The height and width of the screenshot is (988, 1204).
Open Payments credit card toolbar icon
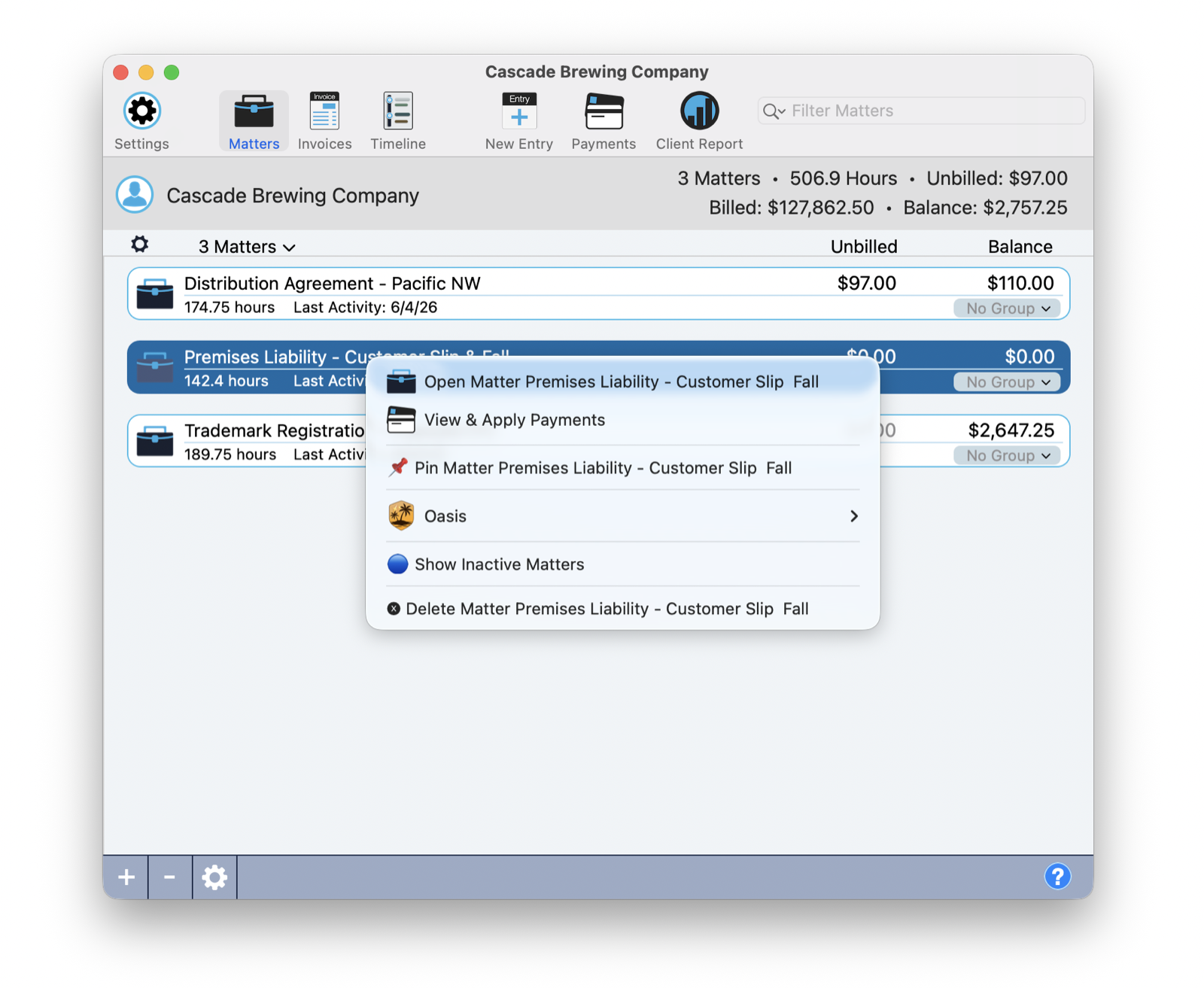[604, 111]
